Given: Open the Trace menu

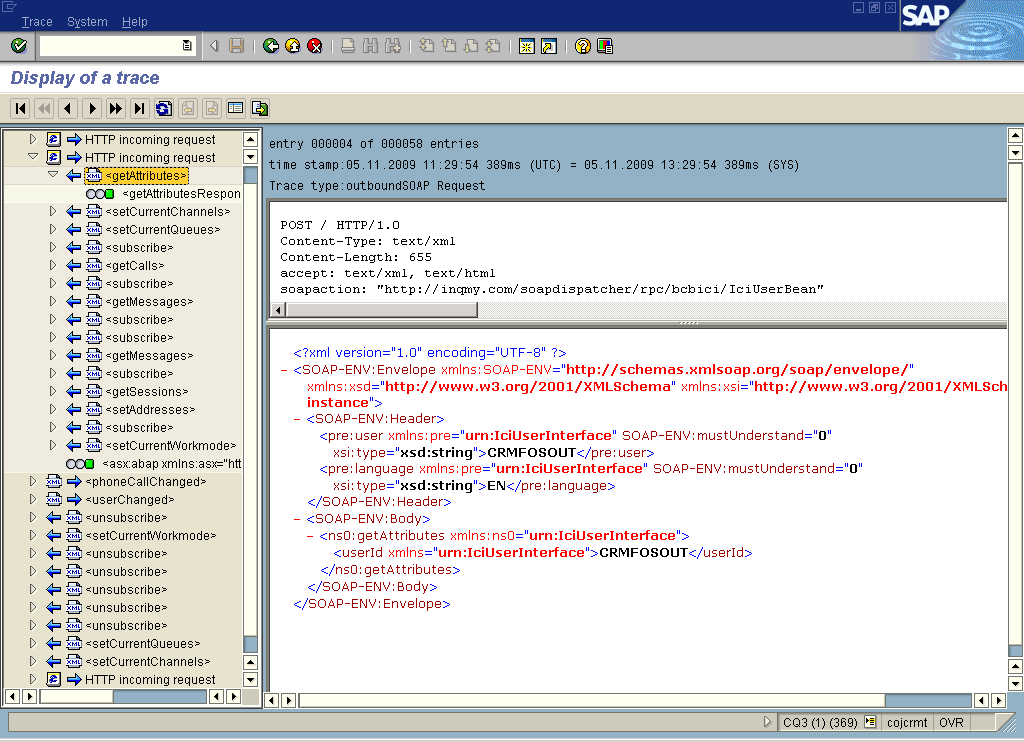Looking at the screenshot, I should tap(36, 21).
